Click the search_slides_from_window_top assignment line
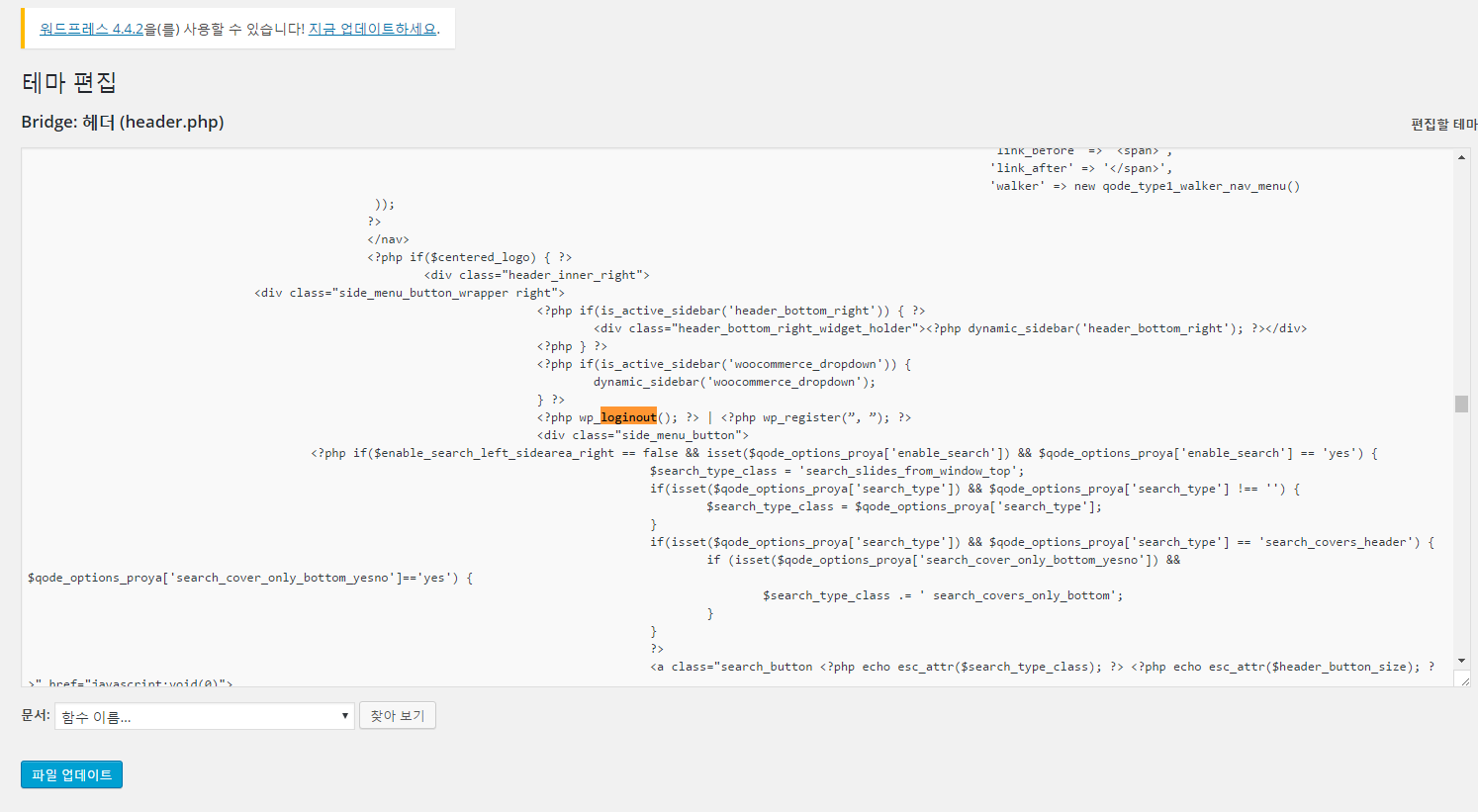Screen dimensions: 1478x812 coord(837,471)
